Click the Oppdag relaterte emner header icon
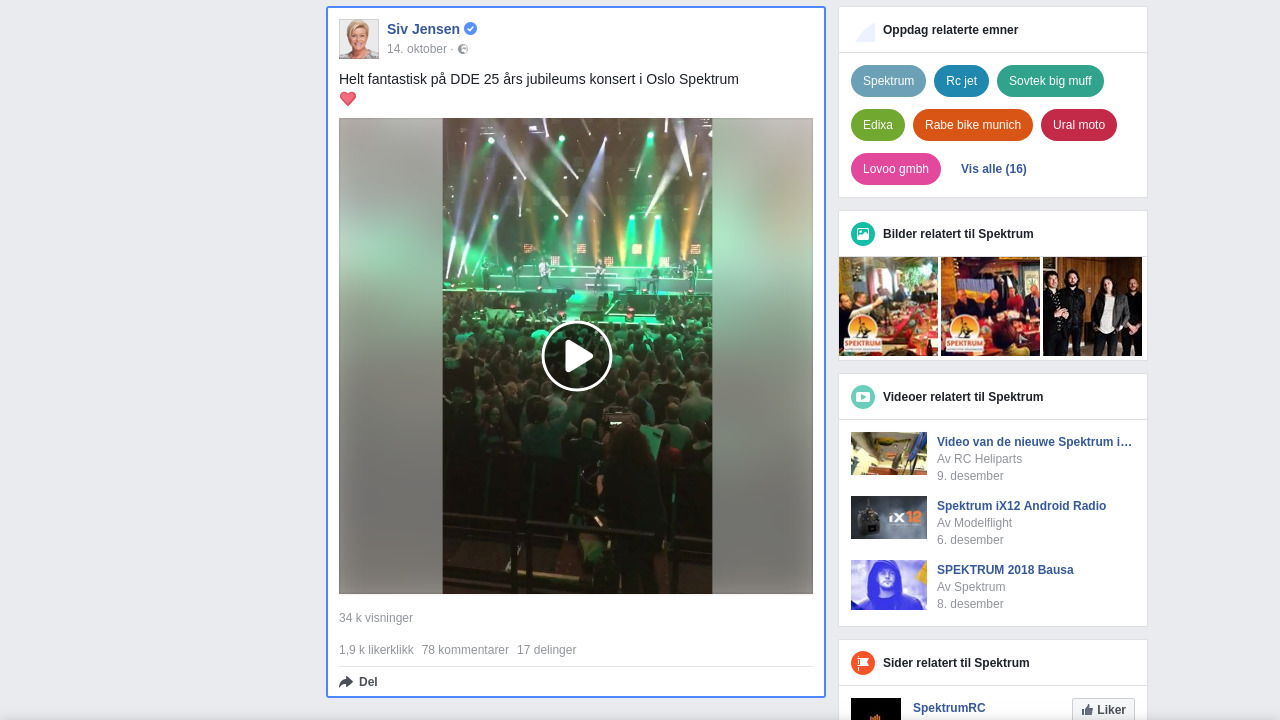The width and height of the screenshot is (1280, 720). (x=863, y=31)
